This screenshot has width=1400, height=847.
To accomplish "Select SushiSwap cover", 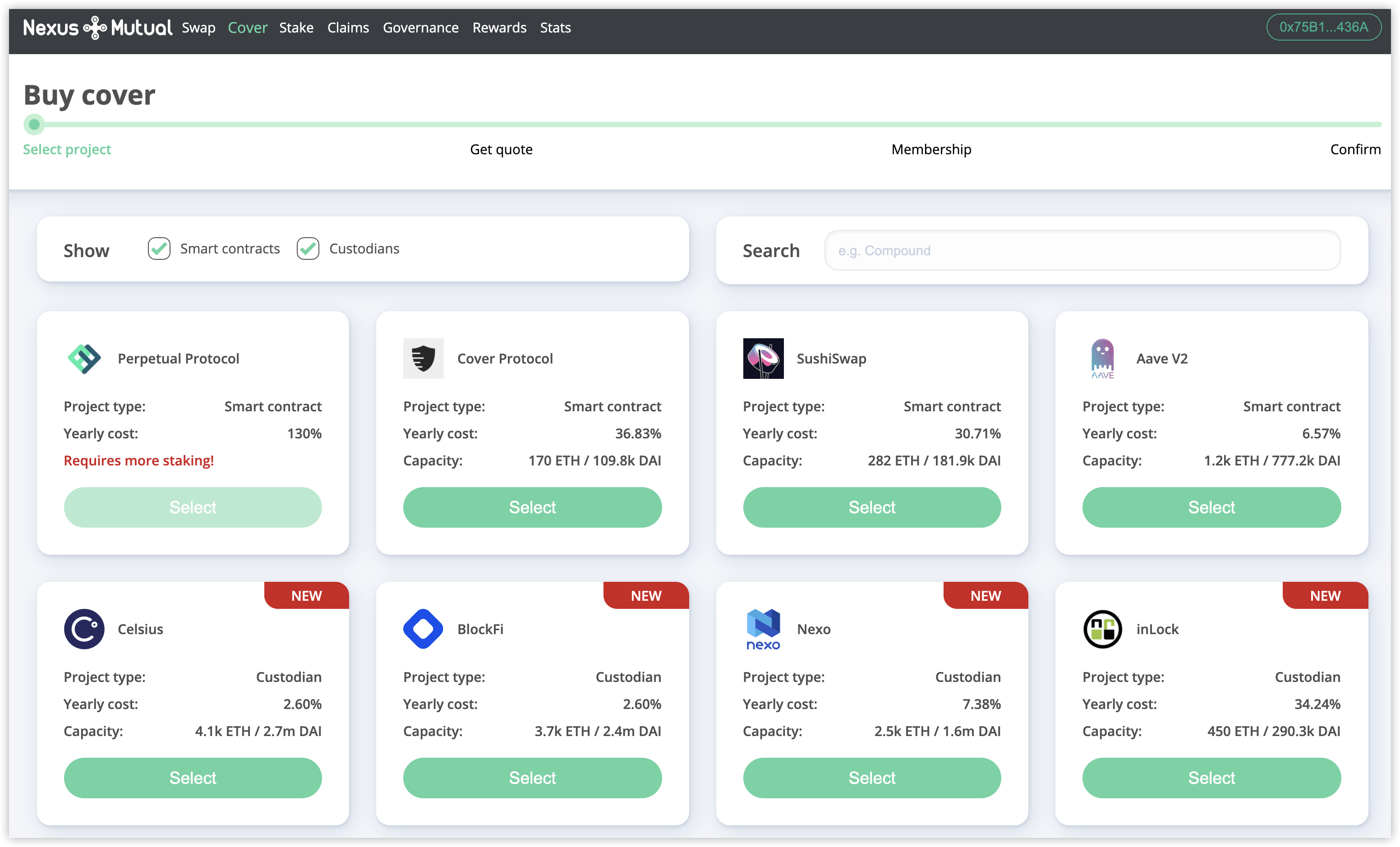I will pos(871,507).
